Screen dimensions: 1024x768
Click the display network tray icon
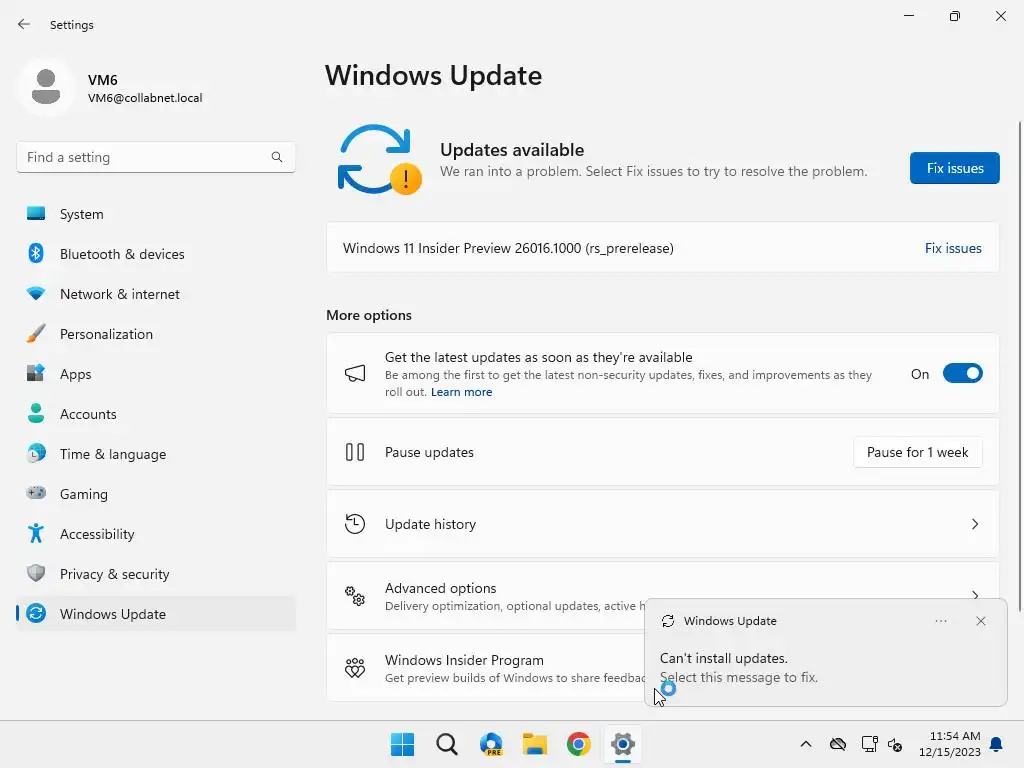(x=869, y=744)
